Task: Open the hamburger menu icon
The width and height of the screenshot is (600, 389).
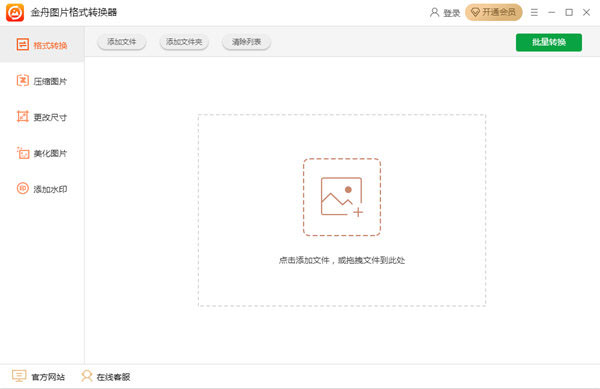Action: [x=534, y=13]
